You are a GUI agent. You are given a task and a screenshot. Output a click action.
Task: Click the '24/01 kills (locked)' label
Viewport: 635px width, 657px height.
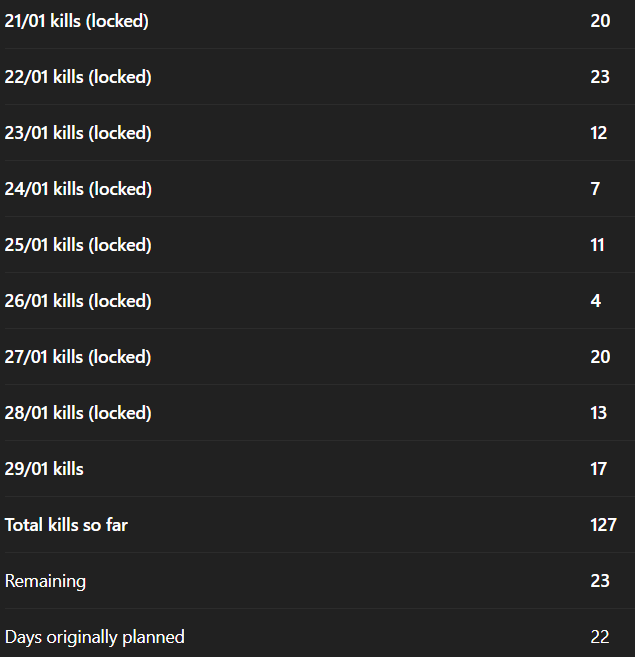tap(78, 189)
